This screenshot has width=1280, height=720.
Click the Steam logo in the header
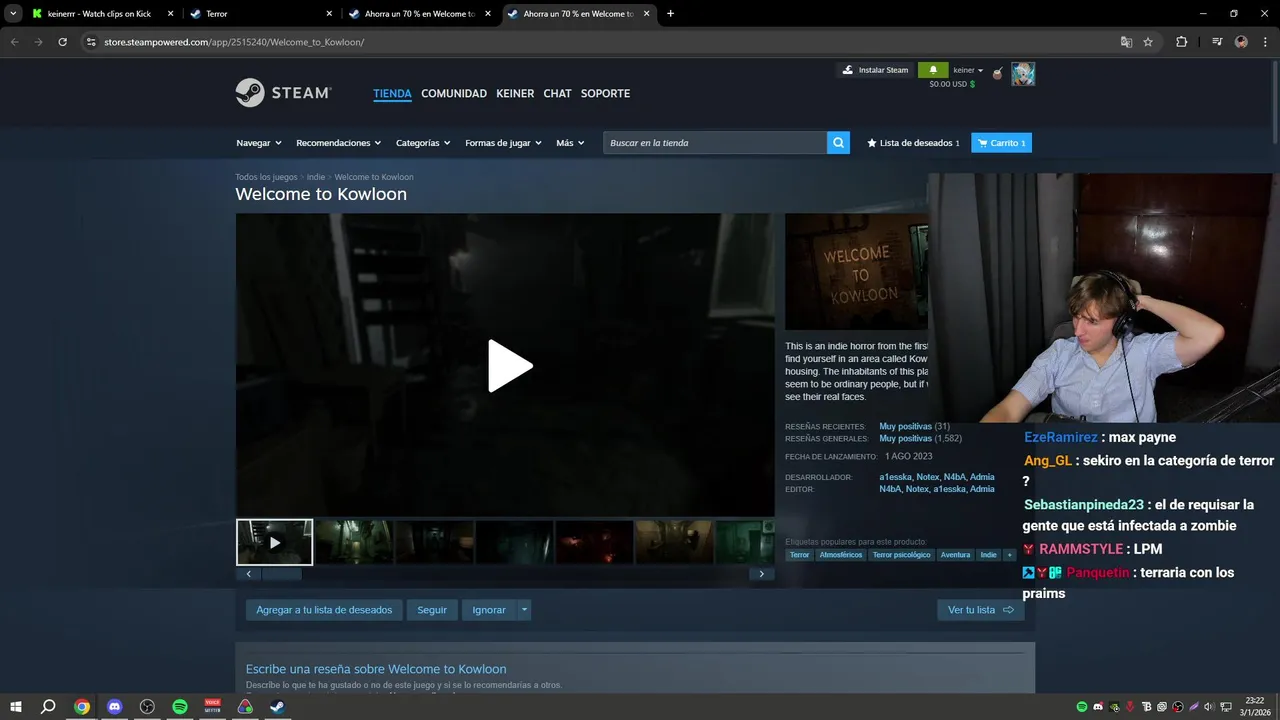(283, 93)
